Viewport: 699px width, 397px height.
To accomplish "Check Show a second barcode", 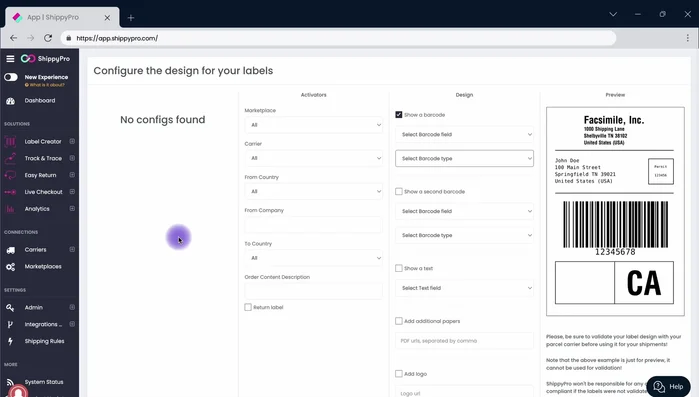I will tap(399, 192).
